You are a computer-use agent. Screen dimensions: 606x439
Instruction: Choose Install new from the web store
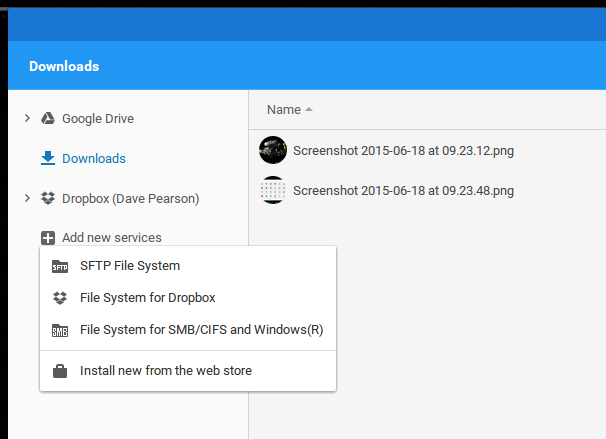(188, 371)
